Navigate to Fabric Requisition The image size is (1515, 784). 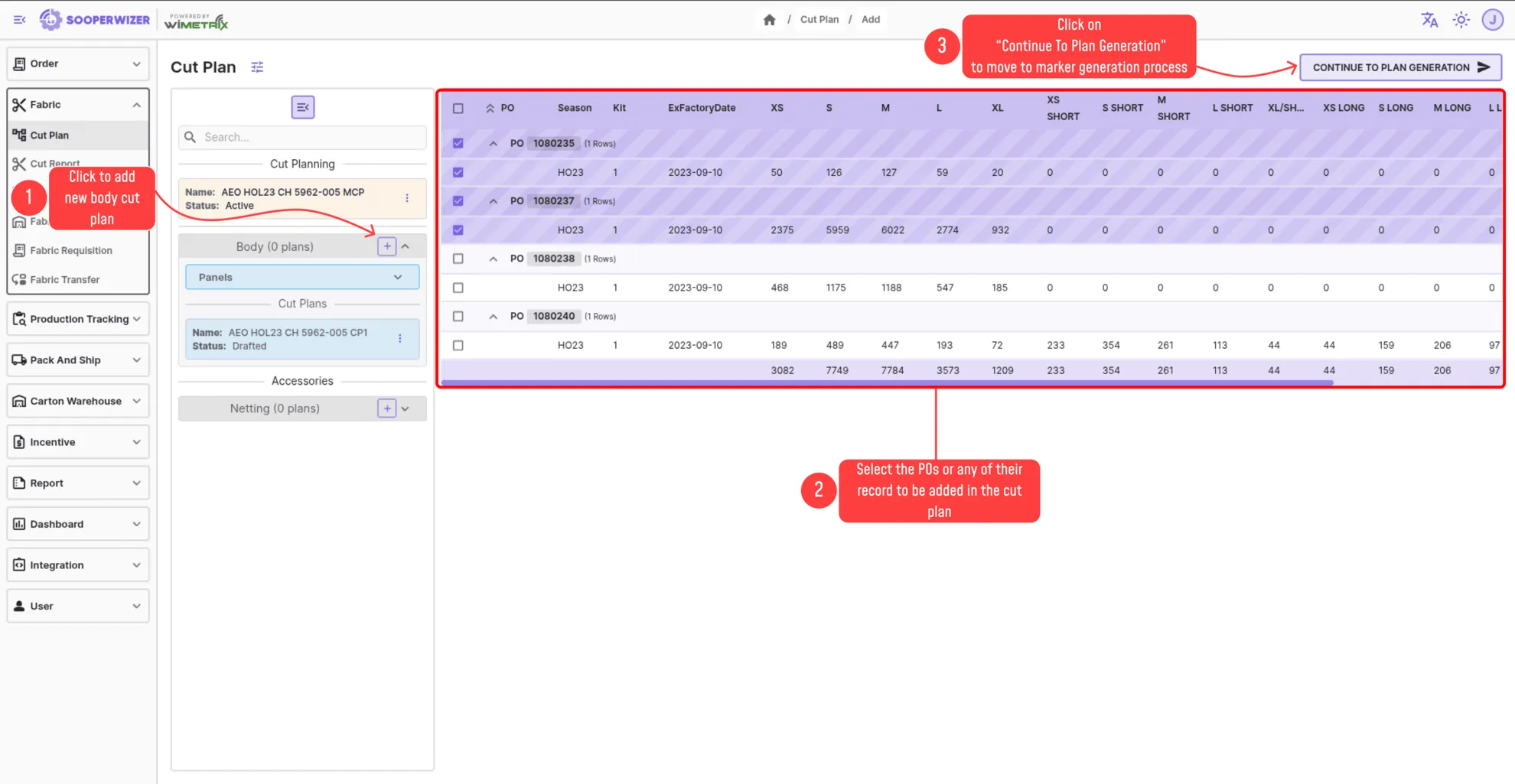coord(71,250)
